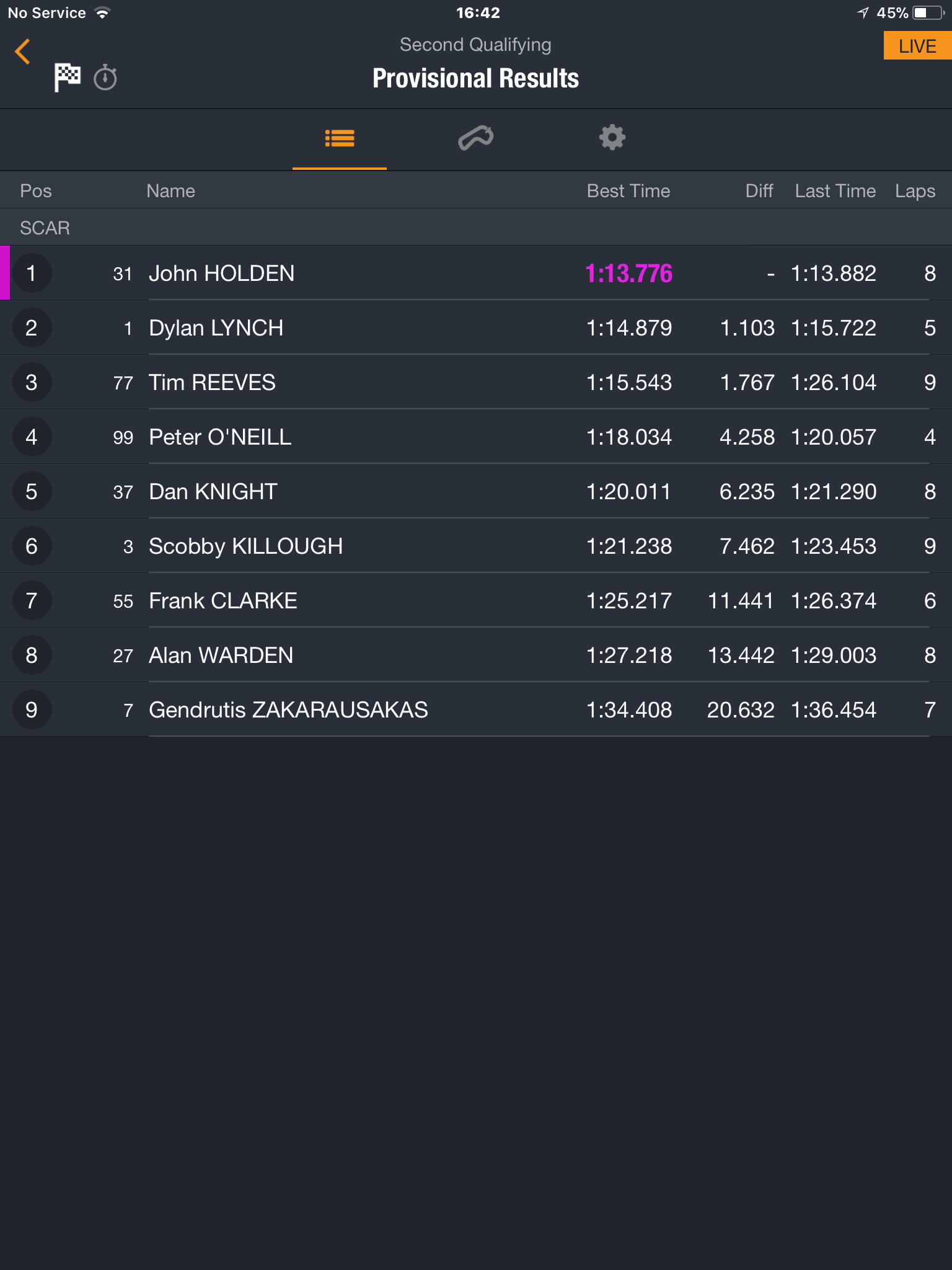
Task: Tap the WiFi status icon
Action: point(102,12)
